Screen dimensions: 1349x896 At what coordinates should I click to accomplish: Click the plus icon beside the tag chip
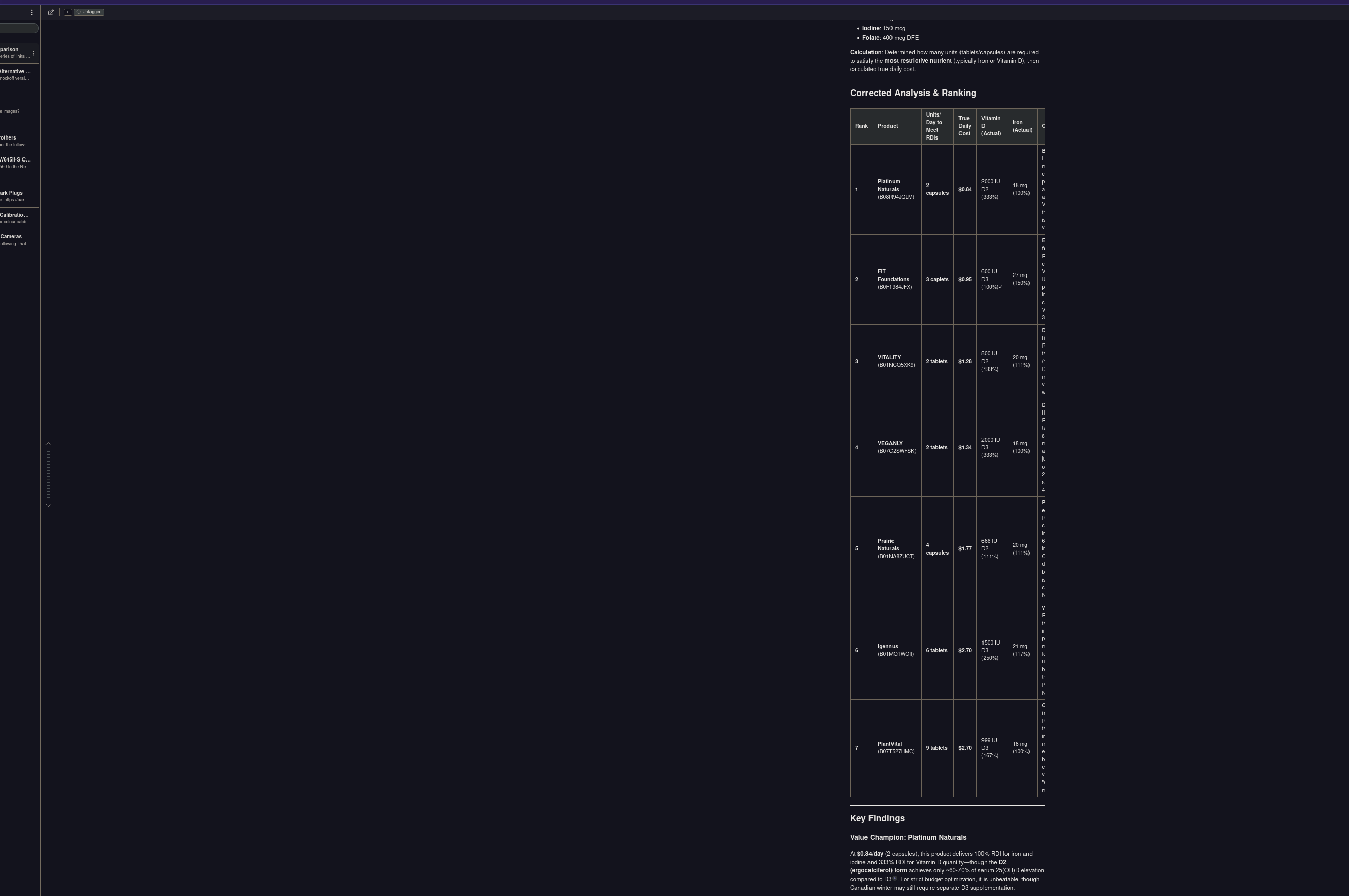pos(68,12)
